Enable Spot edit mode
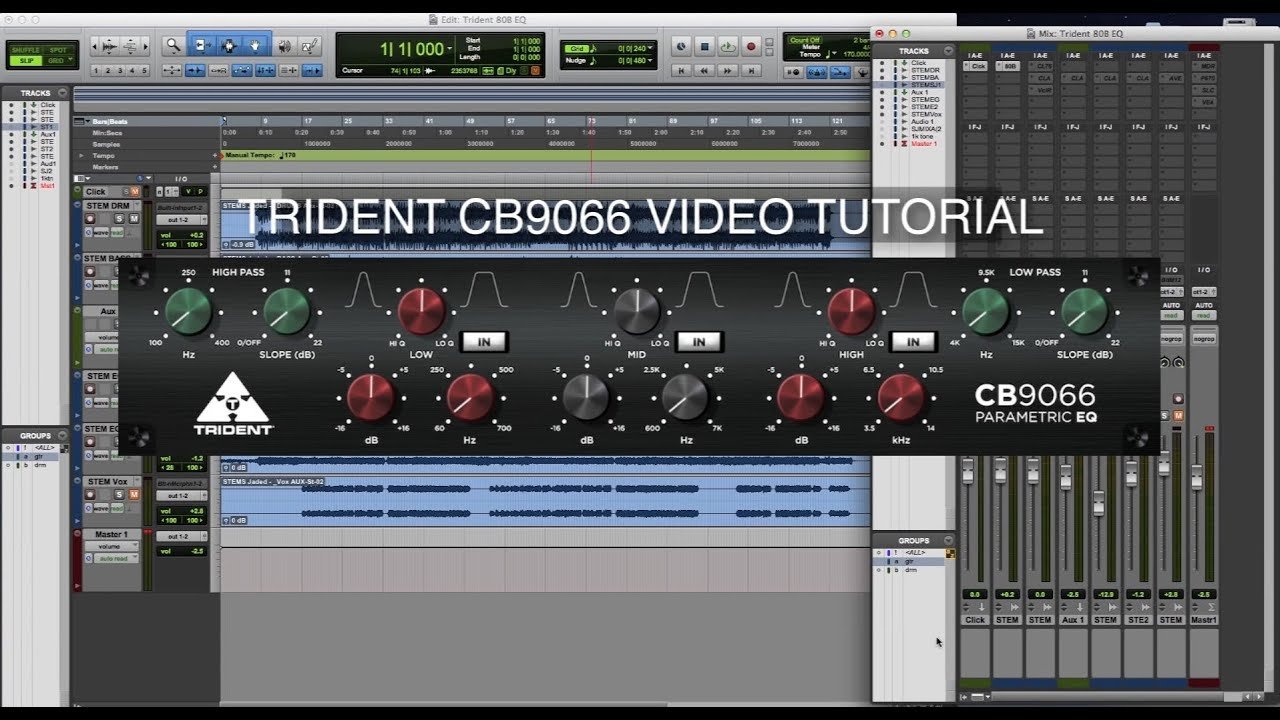This screenshot has width=1280, height=720. pos(56,50)
